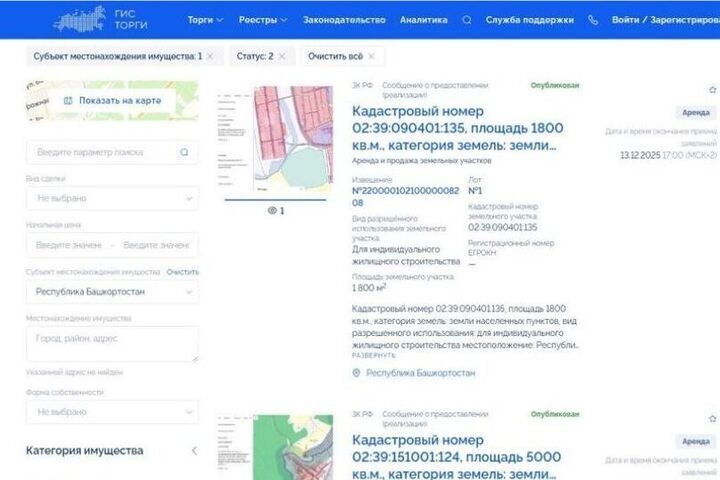Screen dimensions: 720x480
Task: Open the Реестры dropdown menu
Action: [x=263, y=20]
